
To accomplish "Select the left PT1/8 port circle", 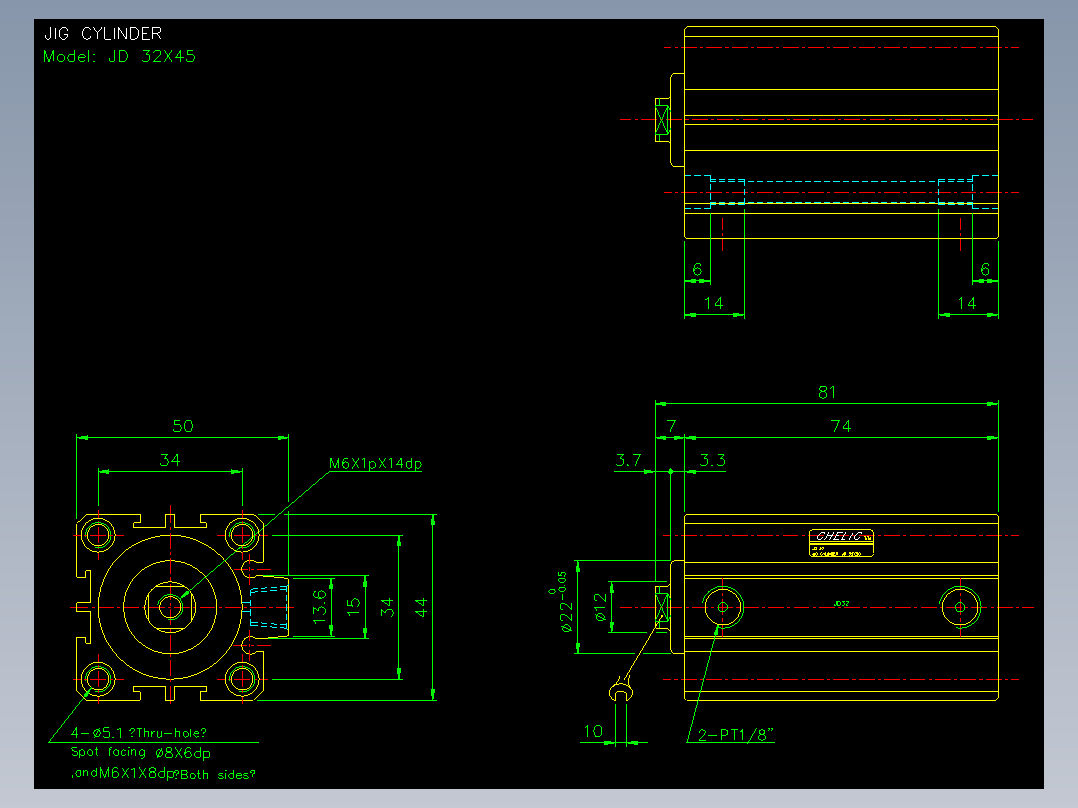I will [x=723, y=607].
